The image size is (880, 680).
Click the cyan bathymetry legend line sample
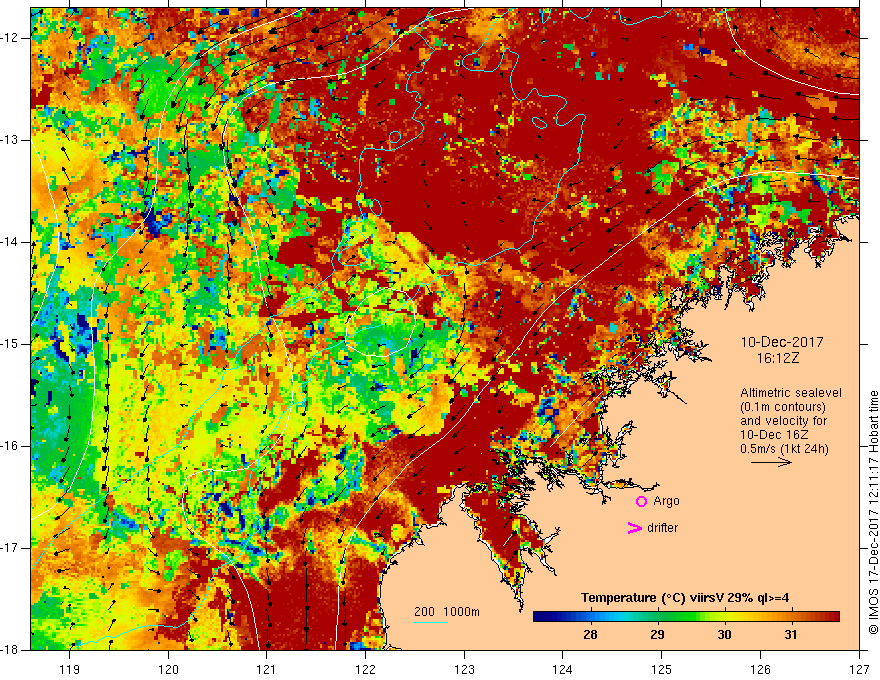[430, 622]
